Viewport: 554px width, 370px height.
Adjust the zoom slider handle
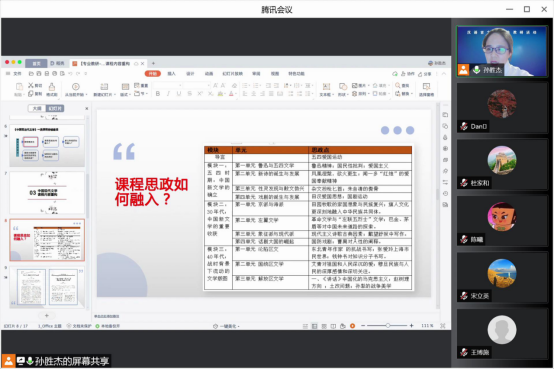[388, 325]
